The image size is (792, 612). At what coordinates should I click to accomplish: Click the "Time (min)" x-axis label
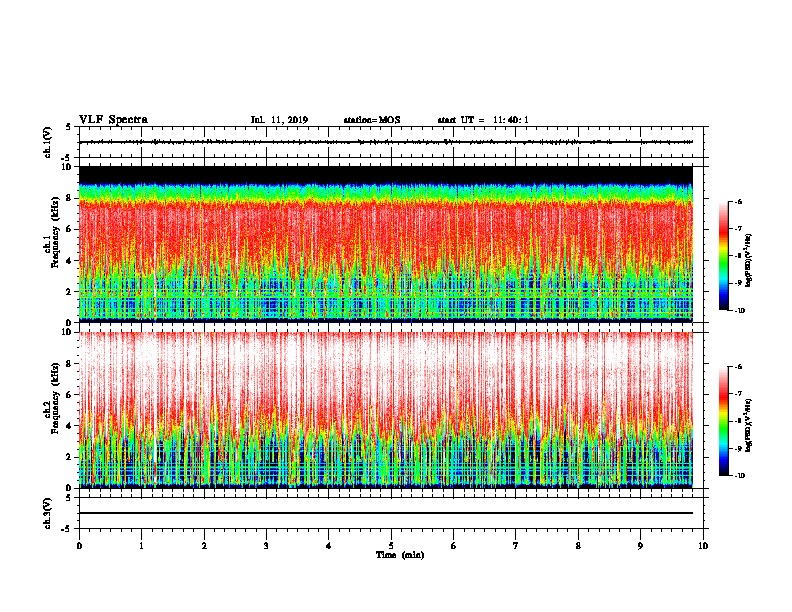click(400, 555)
